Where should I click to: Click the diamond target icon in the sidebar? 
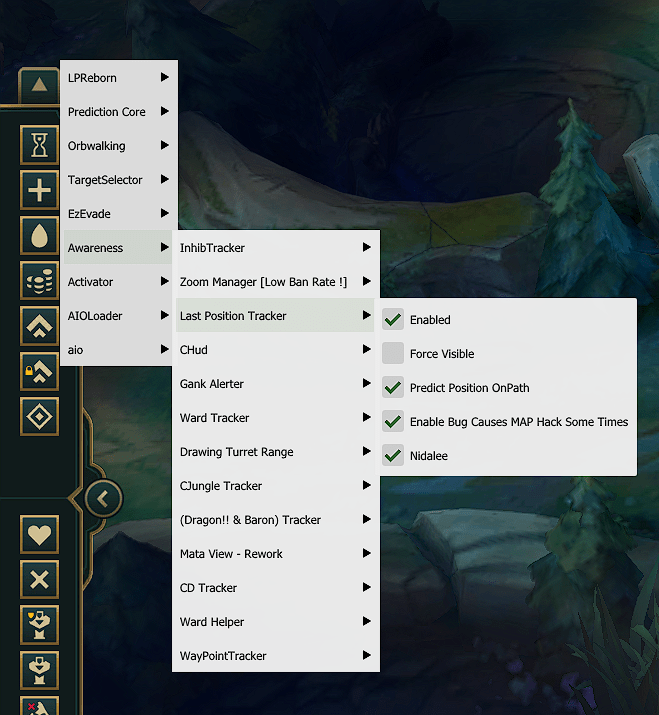[39, 416]
